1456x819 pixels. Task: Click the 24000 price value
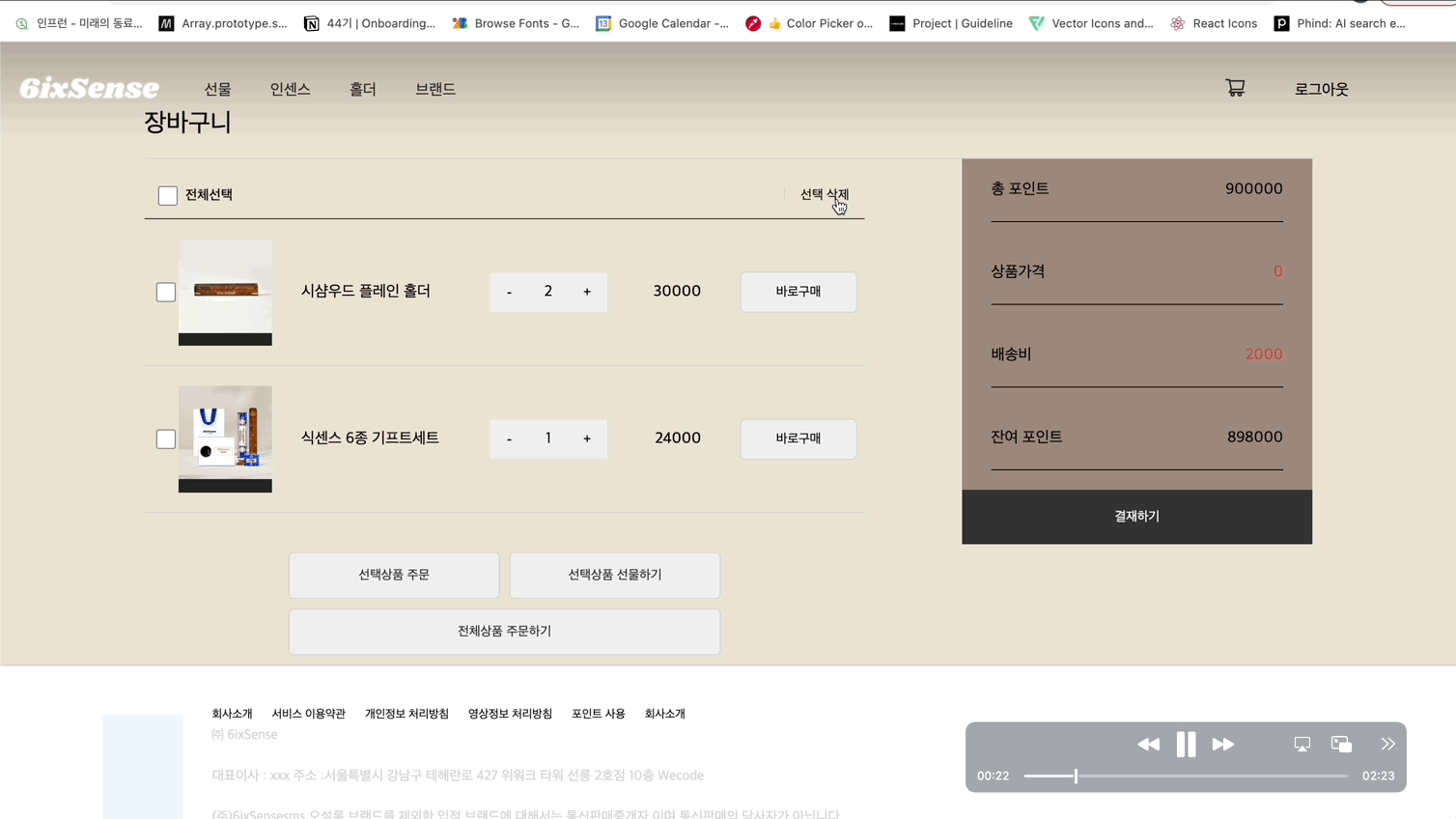click(x=678, y=438)
